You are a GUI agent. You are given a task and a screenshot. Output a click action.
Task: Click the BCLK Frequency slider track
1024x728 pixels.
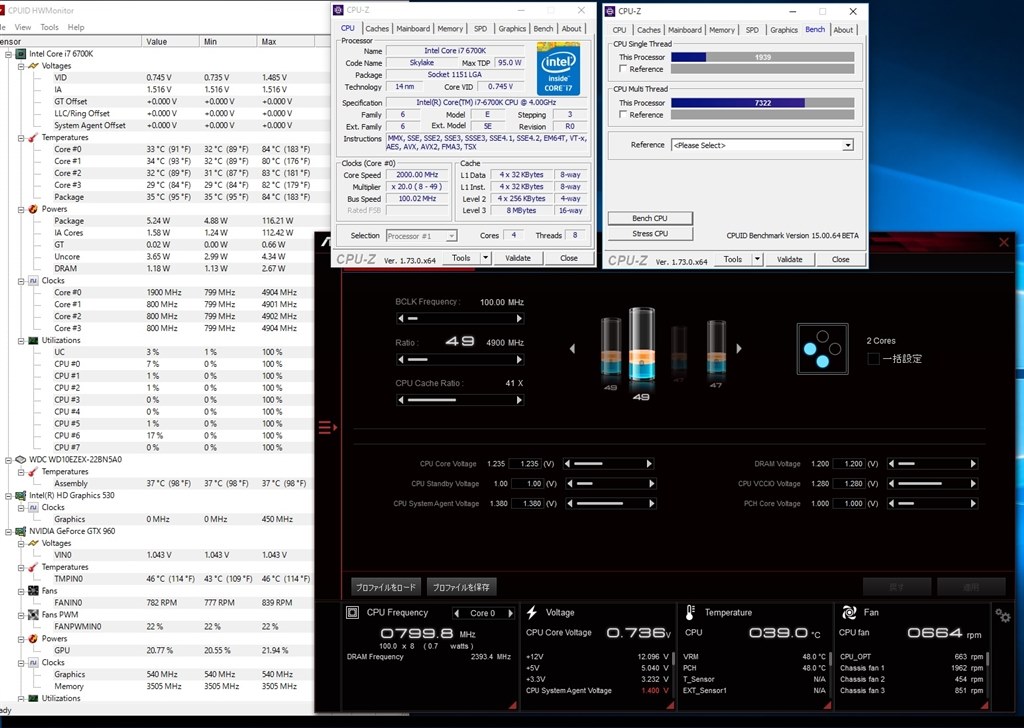tap(460, 319)
